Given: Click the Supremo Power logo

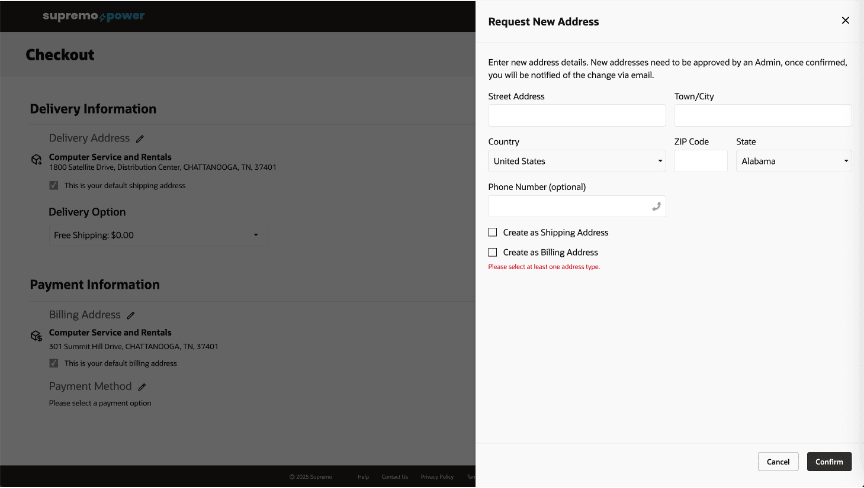Looking at the screenshot, I should pos(94,16).
